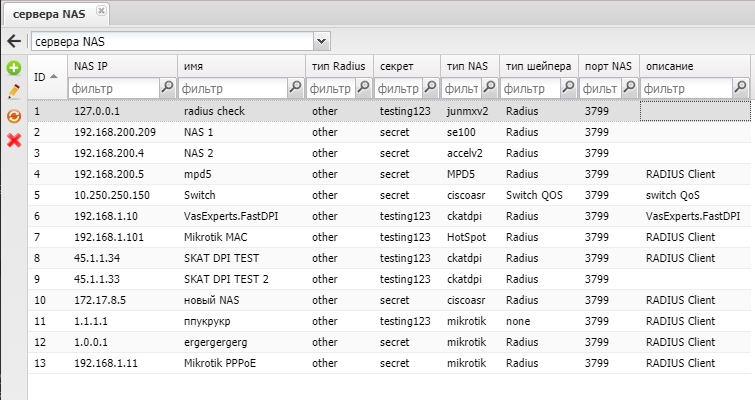Select the row with IP 10.250.250.150

[x=112, y=196]
